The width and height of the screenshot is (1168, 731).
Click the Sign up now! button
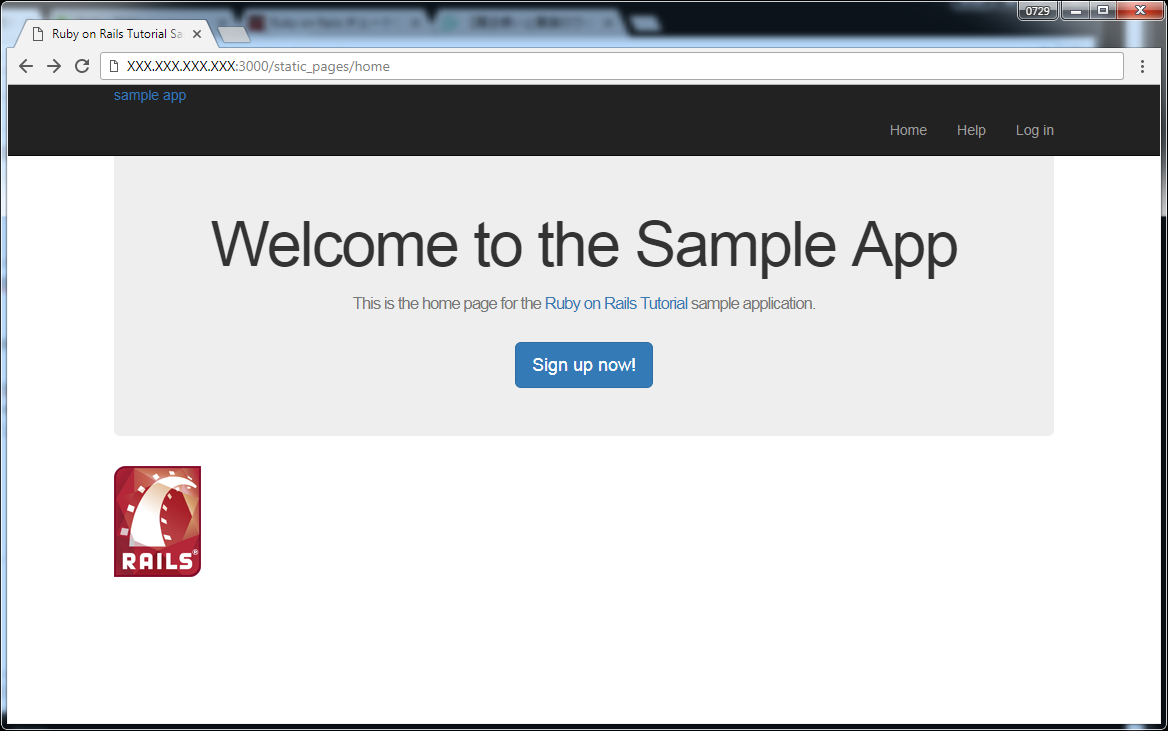pyautogui.click(x=584, y=365)
